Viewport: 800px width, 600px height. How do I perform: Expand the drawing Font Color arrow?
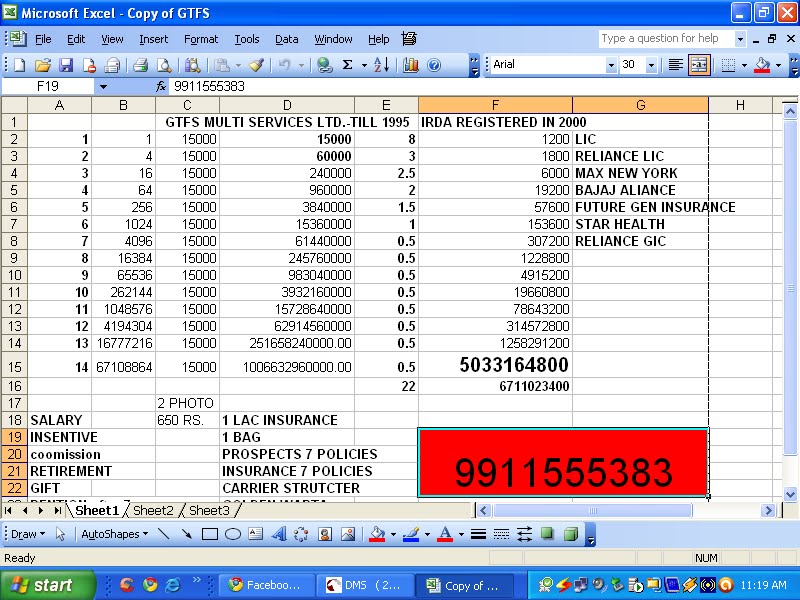pos(461,535)
